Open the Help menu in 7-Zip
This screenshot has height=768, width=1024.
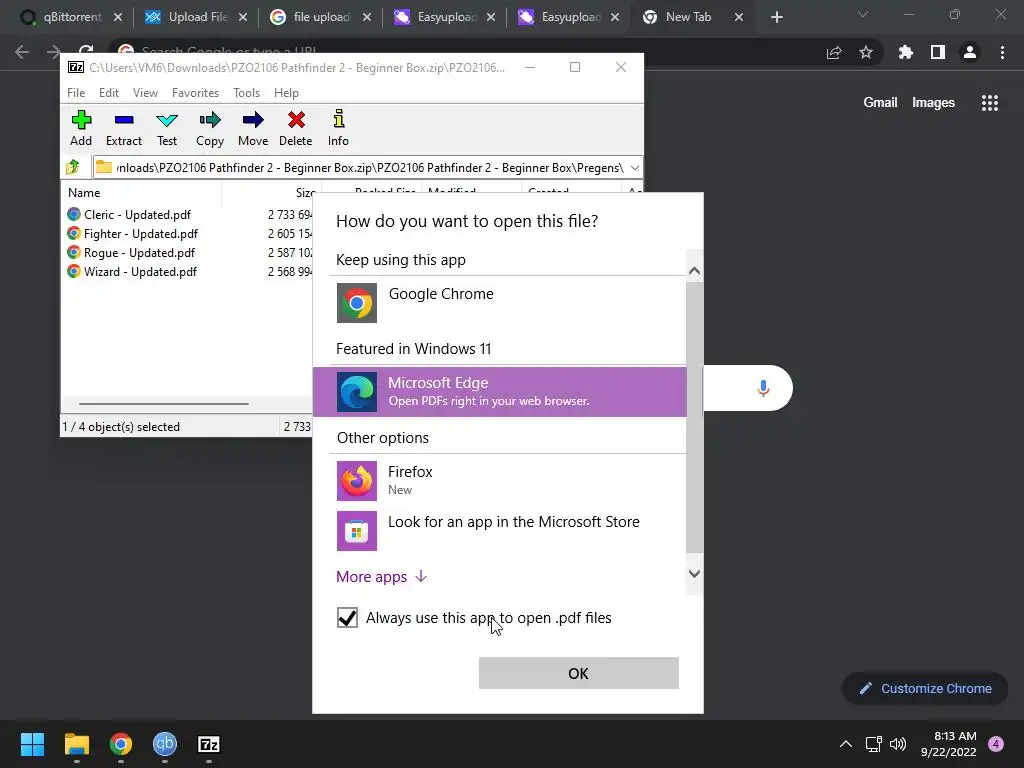click(286, 93)
